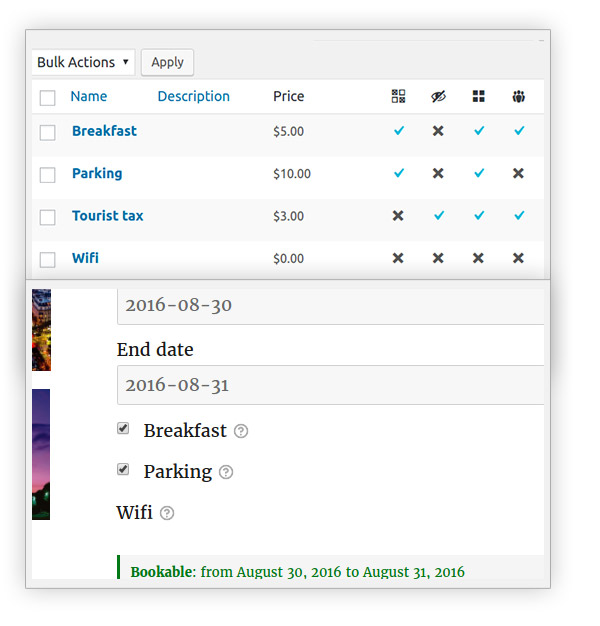The image size is (600, 626).
Task: Click the four-squares grid column icon
Action: [478, 96]
